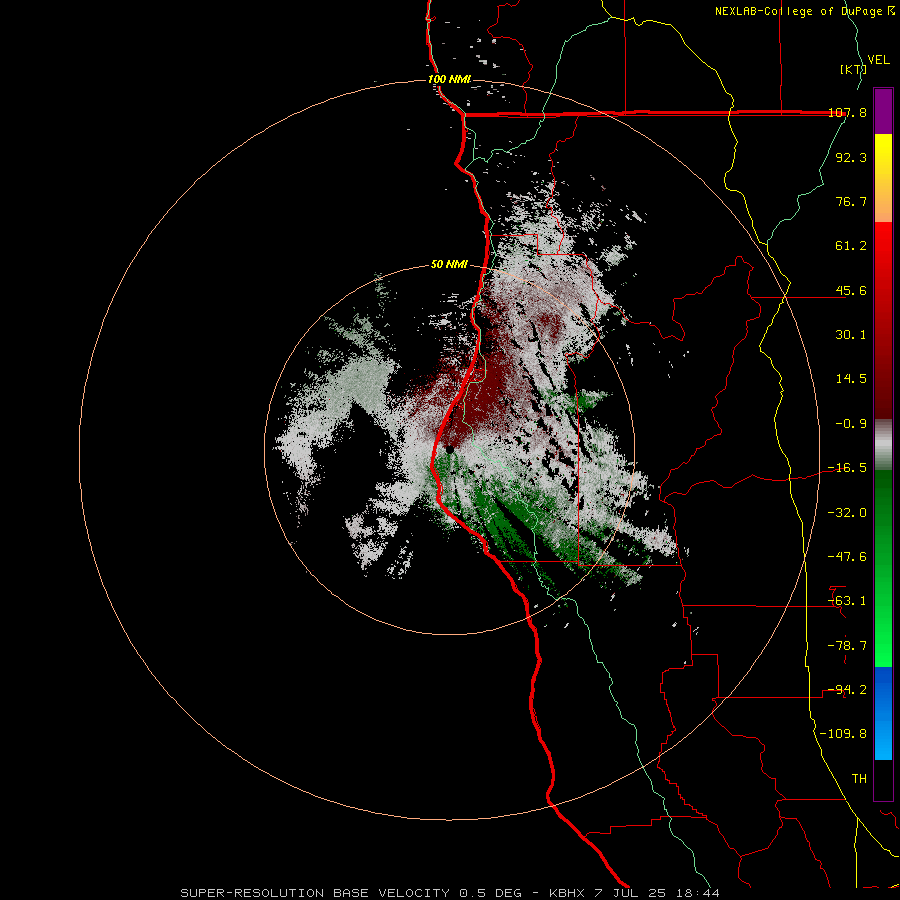This screenshot has height=900, width=900.
Task: Click the [KT] units label
Action: pyautogui.click(x=853, y=69)
